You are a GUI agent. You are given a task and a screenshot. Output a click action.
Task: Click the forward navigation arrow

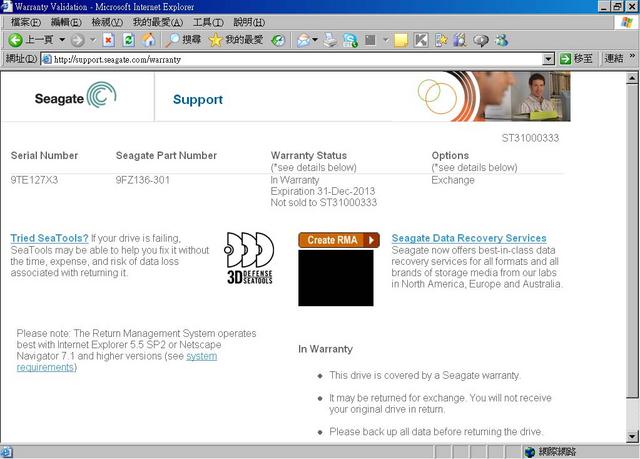point(78,40)
